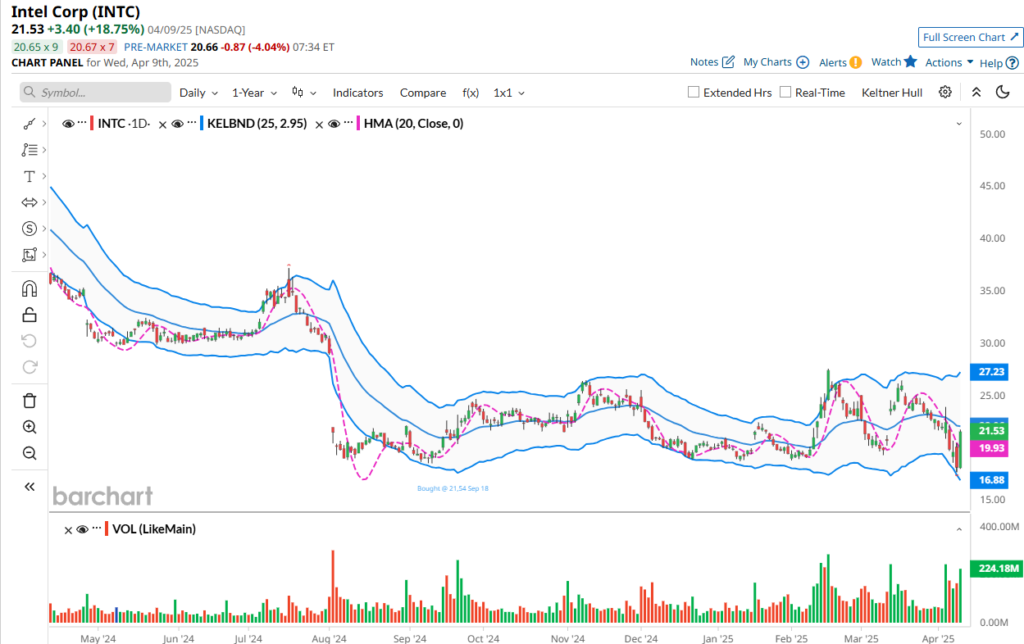
Task: Open Full Screen Chart
Action: 970,37
